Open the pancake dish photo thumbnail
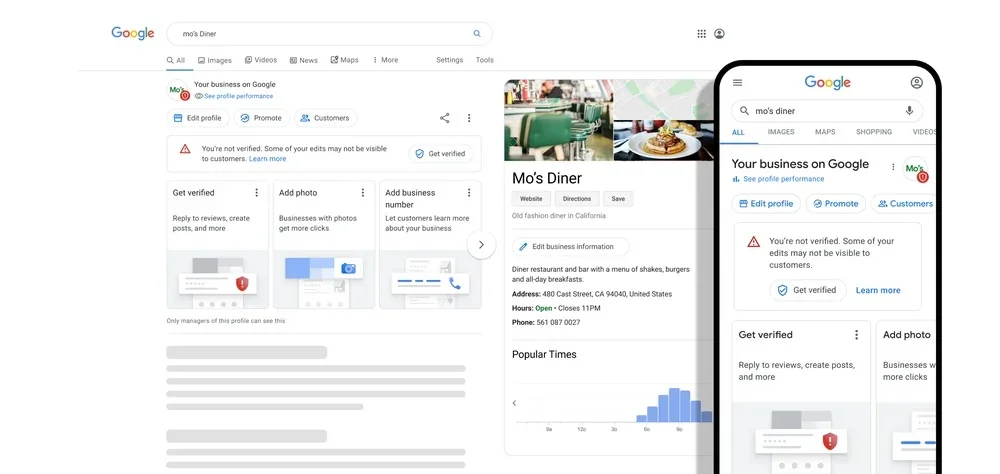Image resolution: width=1000 pixels, height=474 pixels. pos(663,141)
